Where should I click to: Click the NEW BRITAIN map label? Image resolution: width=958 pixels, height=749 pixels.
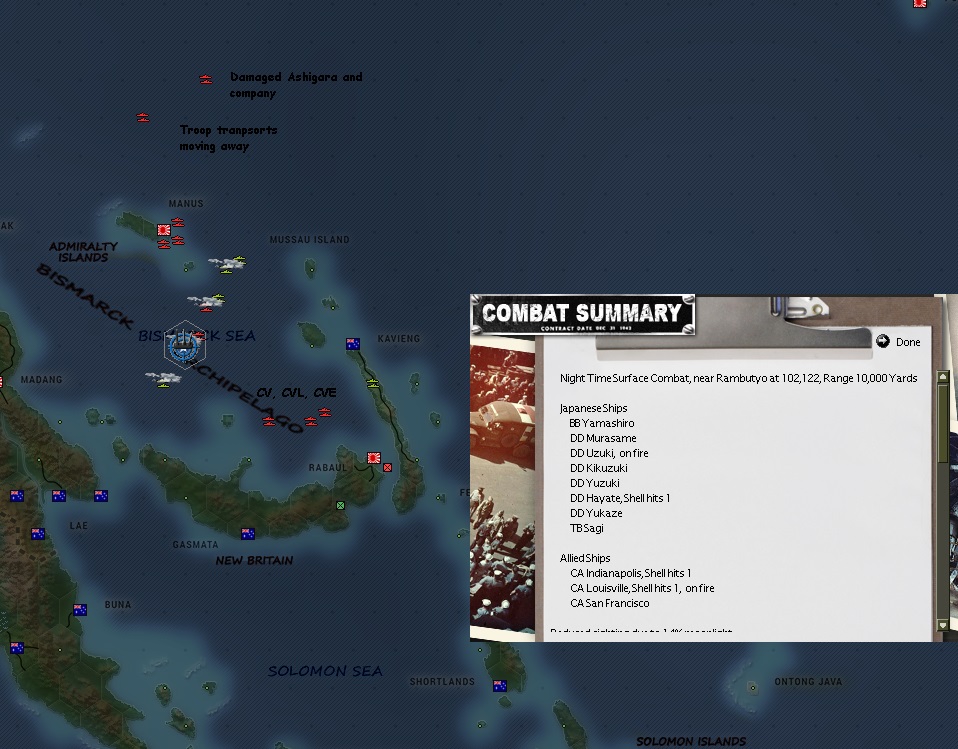click(254, 560)
